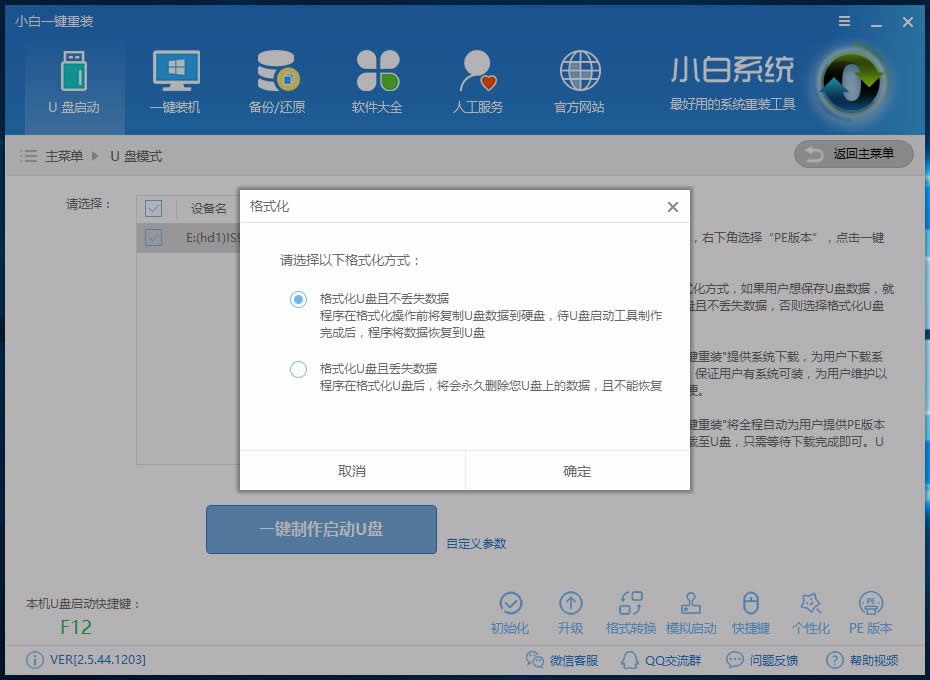
Task: Open the 个性化 personalization settings
Action: (x=812, y=611)
